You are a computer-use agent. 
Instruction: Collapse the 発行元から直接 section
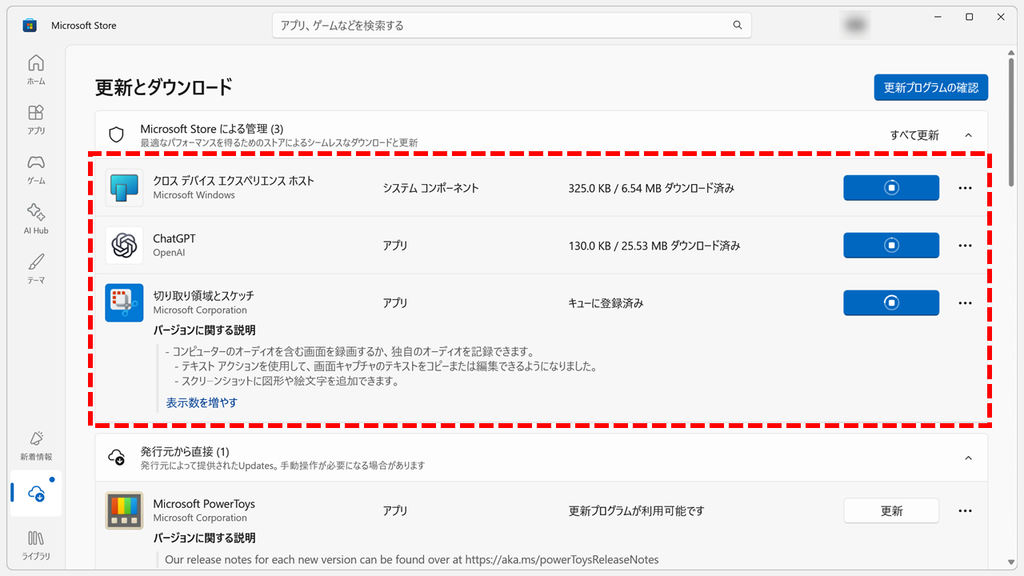(x=968, y=458)
